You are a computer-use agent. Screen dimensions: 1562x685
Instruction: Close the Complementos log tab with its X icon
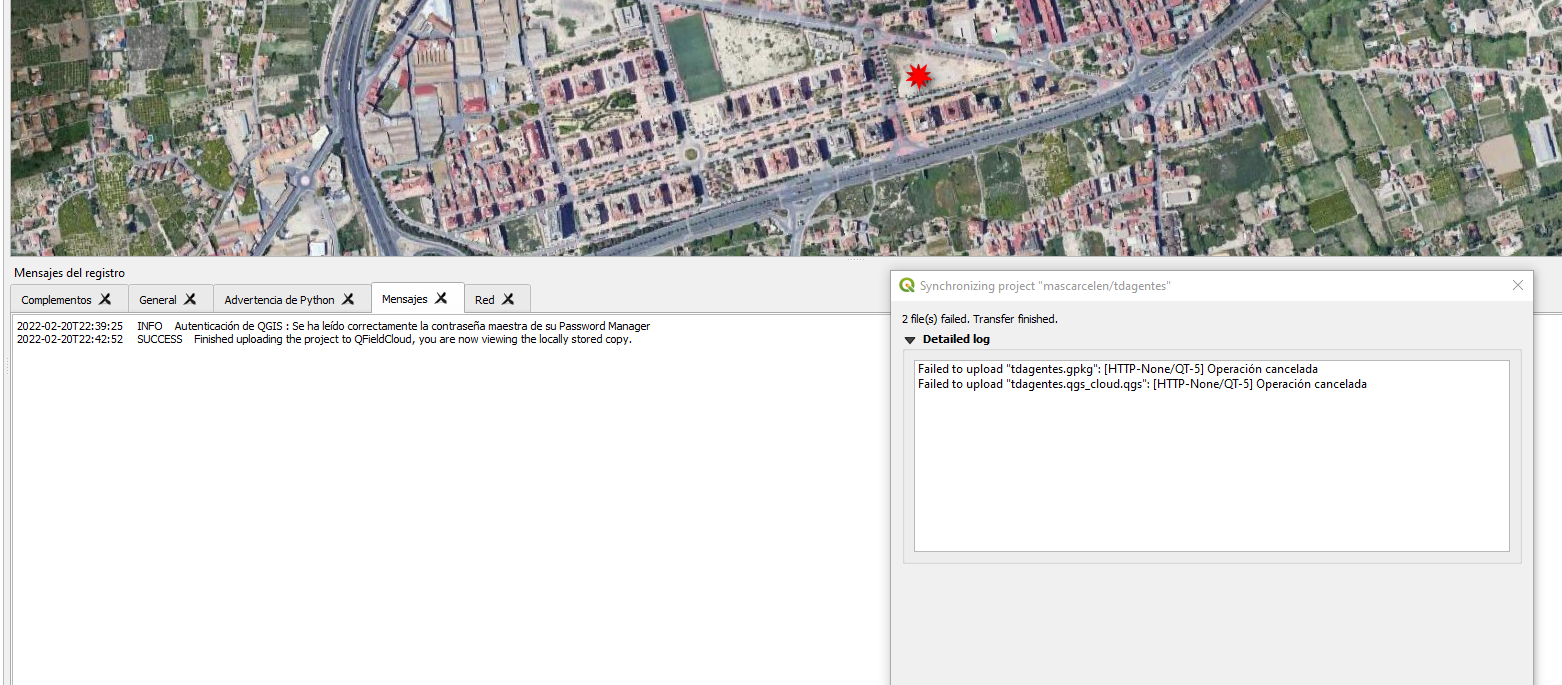click(106, 298)
